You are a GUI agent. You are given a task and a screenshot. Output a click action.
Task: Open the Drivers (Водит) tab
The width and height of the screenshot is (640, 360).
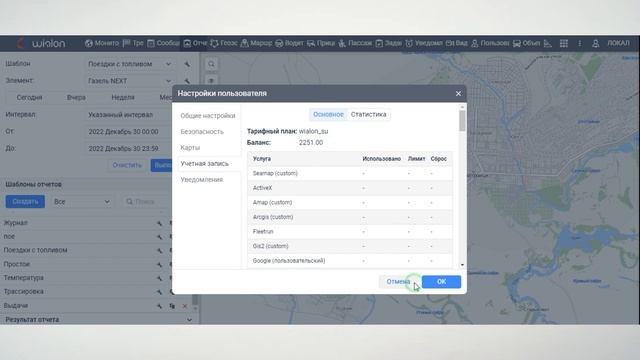(289, 43)
